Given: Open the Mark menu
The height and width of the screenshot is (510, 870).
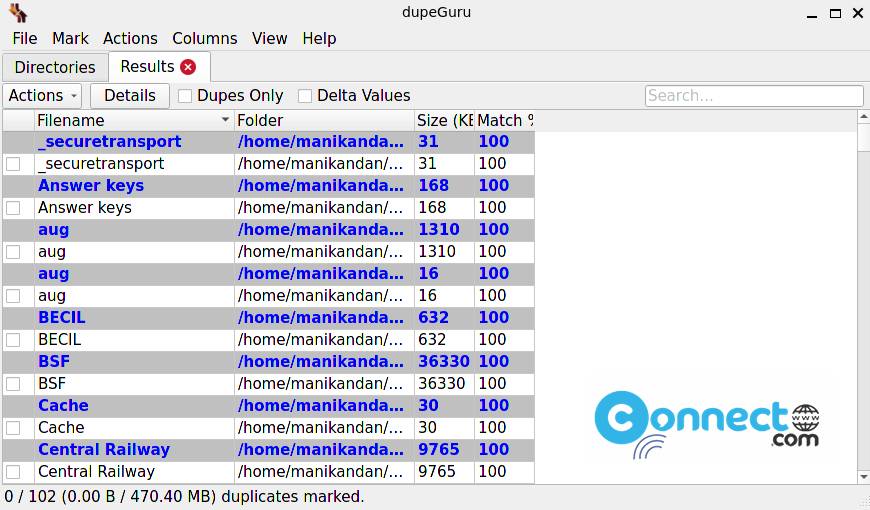Looking at the screenshot, I should [70, 38].
